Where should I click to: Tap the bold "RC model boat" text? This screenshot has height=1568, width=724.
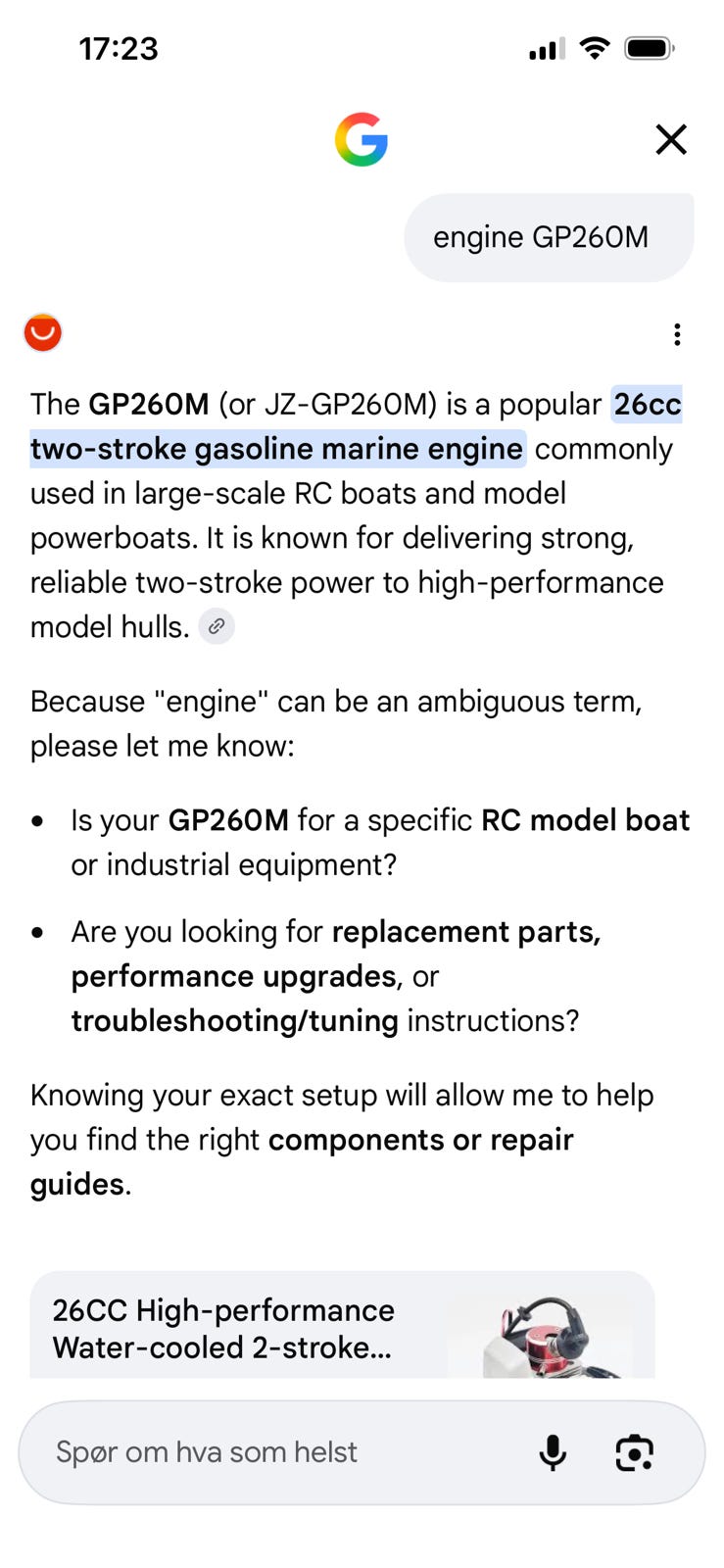[x=585, y=820]
